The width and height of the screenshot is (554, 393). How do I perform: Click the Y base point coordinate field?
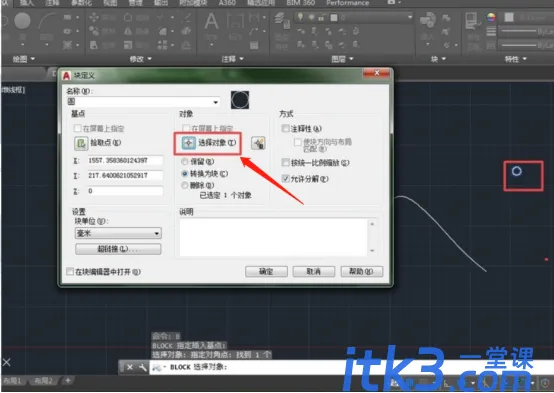[125, 176]
